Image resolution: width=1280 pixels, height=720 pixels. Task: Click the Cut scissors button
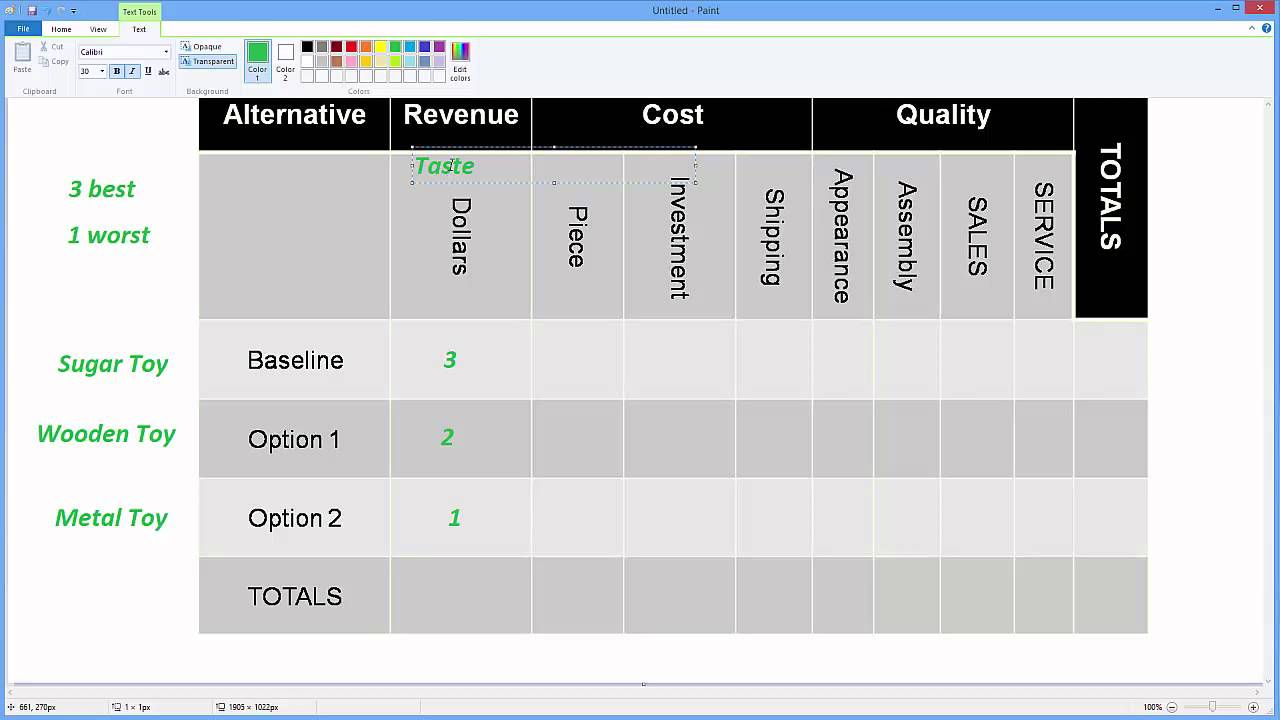click(x=51, y=47)
